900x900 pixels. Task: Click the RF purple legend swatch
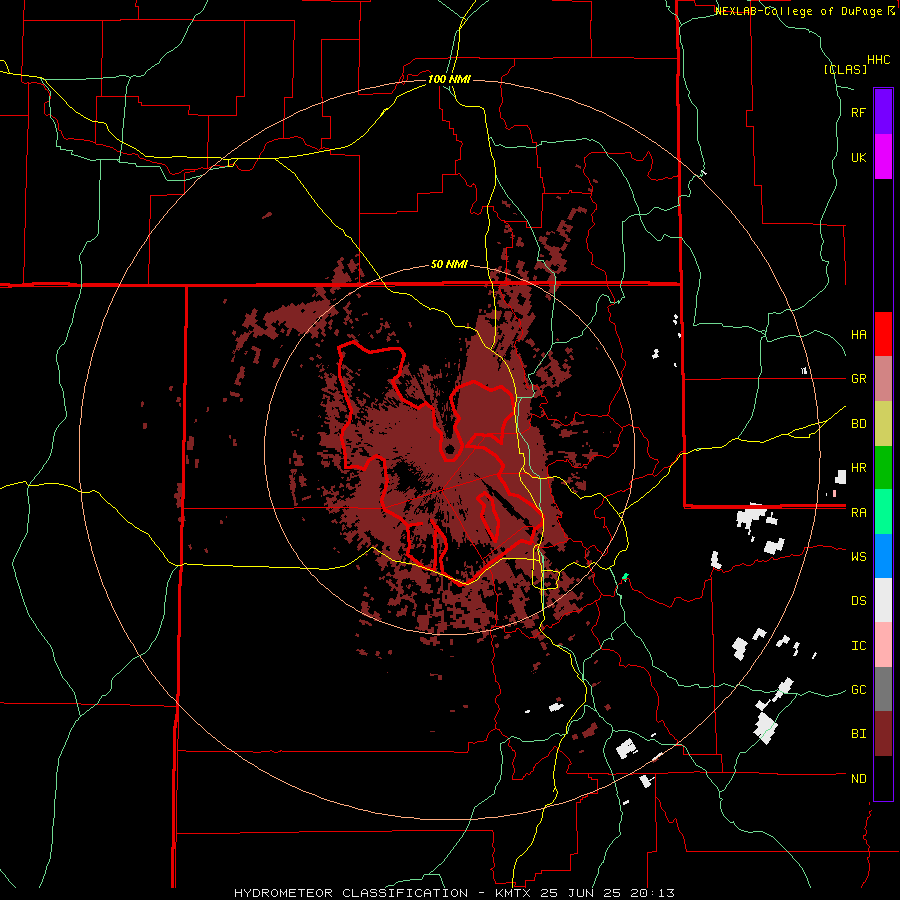pos(883,112)
